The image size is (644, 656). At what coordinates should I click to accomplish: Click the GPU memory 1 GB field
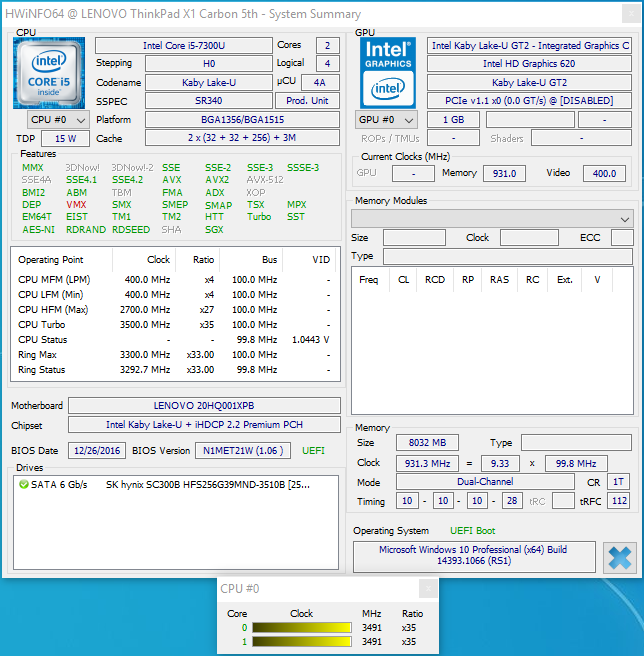pos(453,120)
